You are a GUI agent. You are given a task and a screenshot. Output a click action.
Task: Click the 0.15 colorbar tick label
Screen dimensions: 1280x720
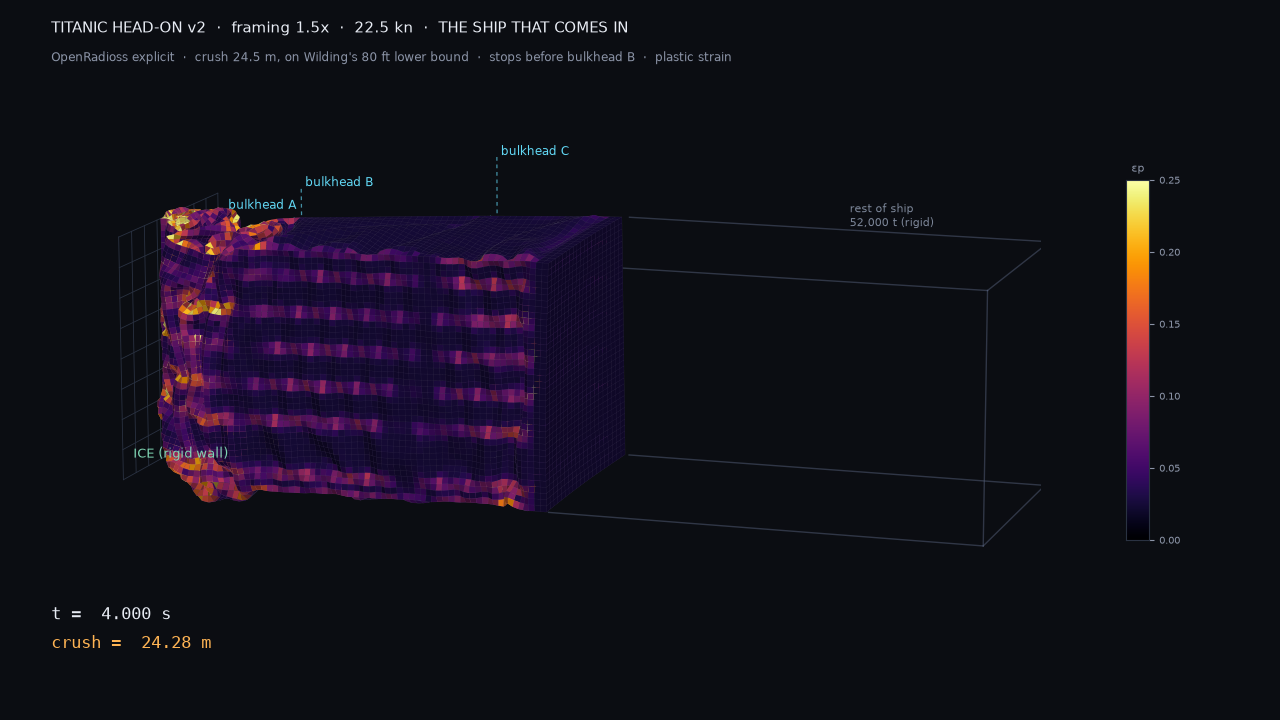(1170, 325)
